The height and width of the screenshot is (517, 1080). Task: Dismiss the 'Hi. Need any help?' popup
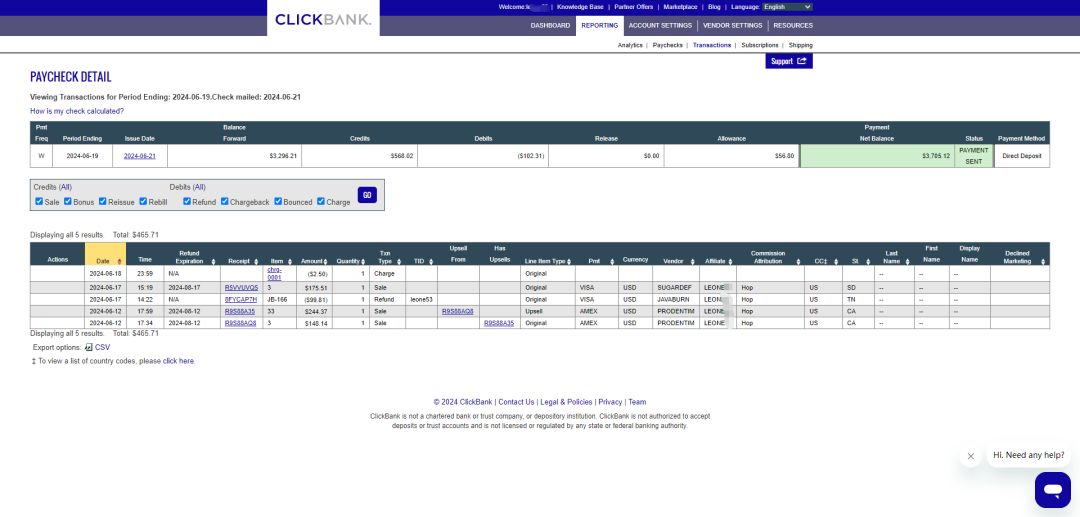970,456
